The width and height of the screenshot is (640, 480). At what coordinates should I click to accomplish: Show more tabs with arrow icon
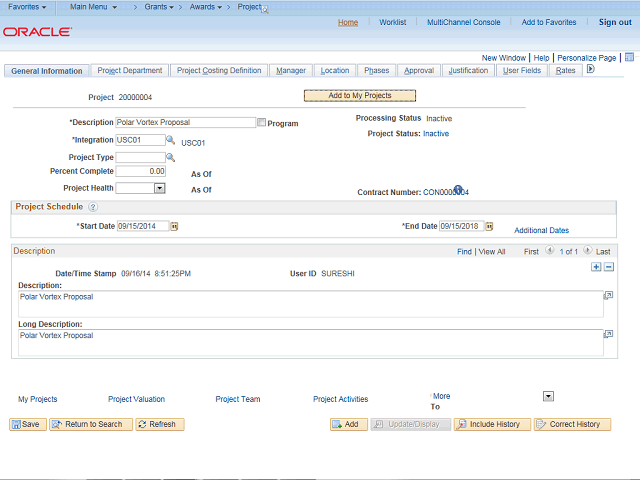point(590,70)
